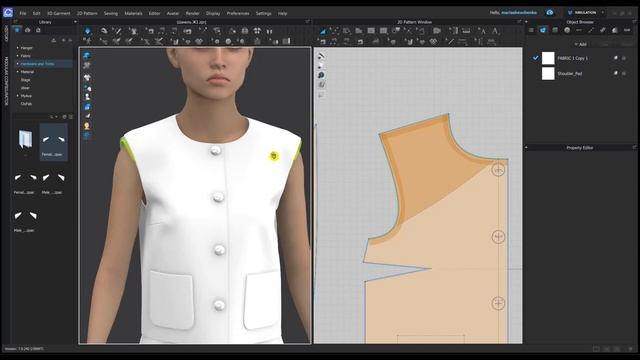Open the Topstitch tab icon in Object Browser
This screenshot has height=360, width=640.
[x=591, y=30]
